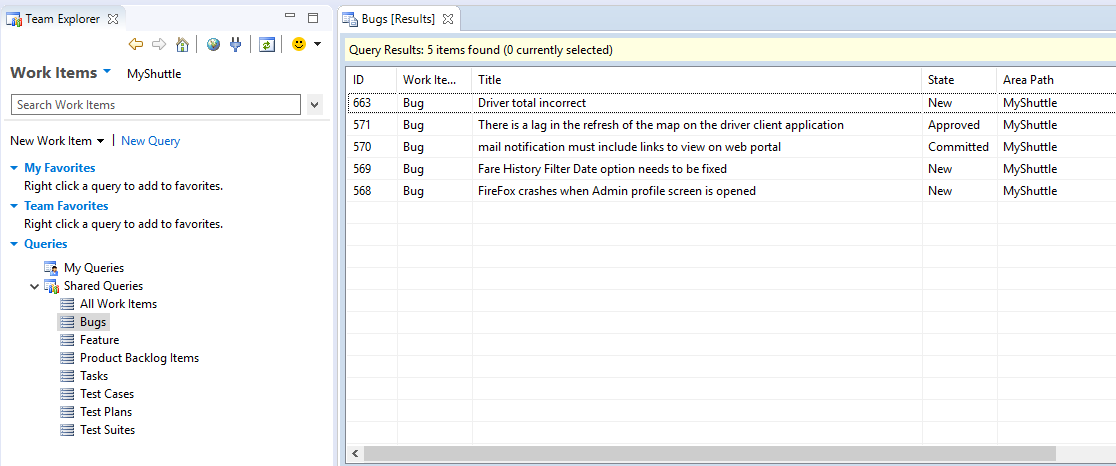
Task: Click the Search Work Items field
Action: (156, 105)
